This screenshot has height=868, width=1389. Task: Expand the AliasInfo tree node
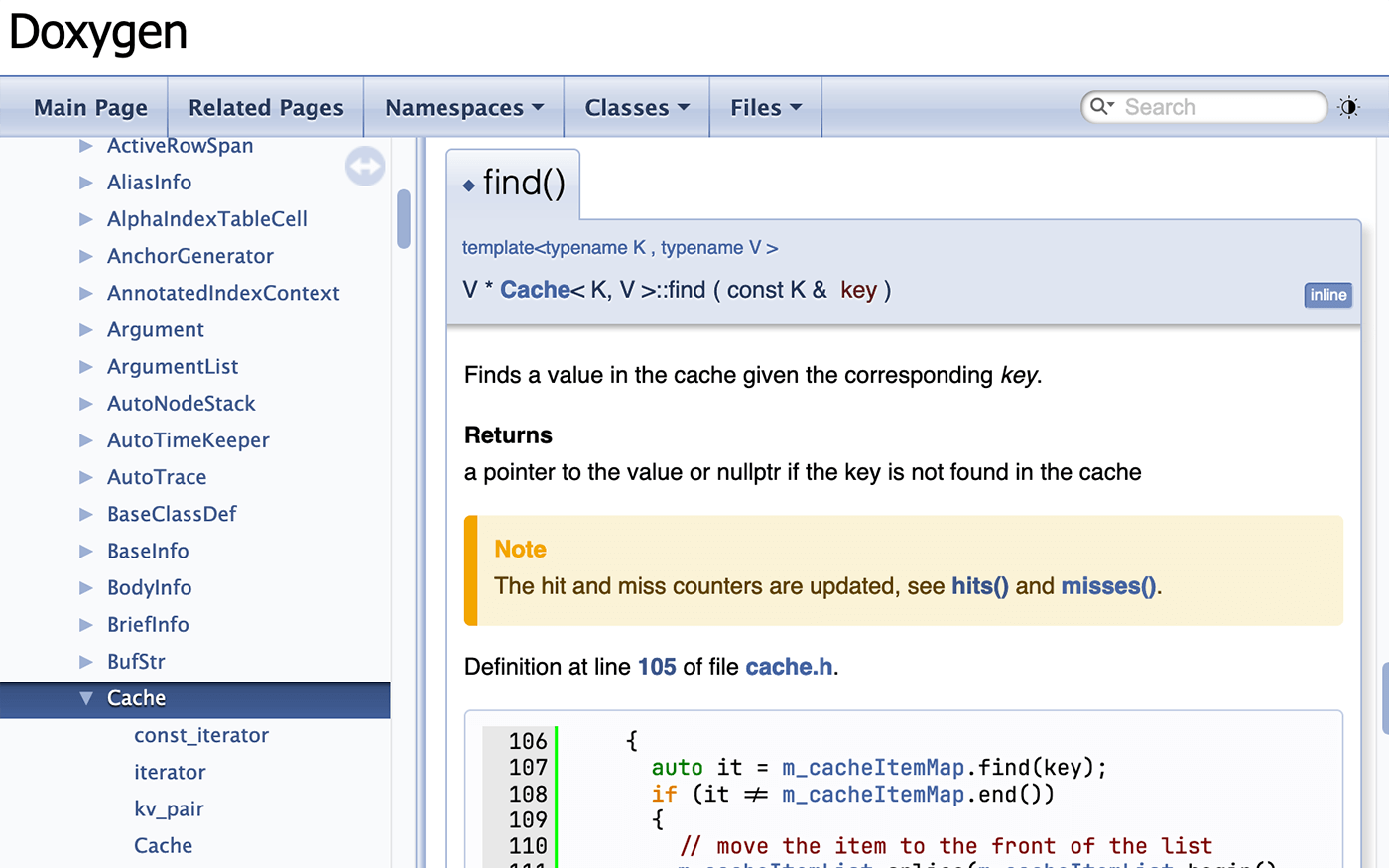86,183
